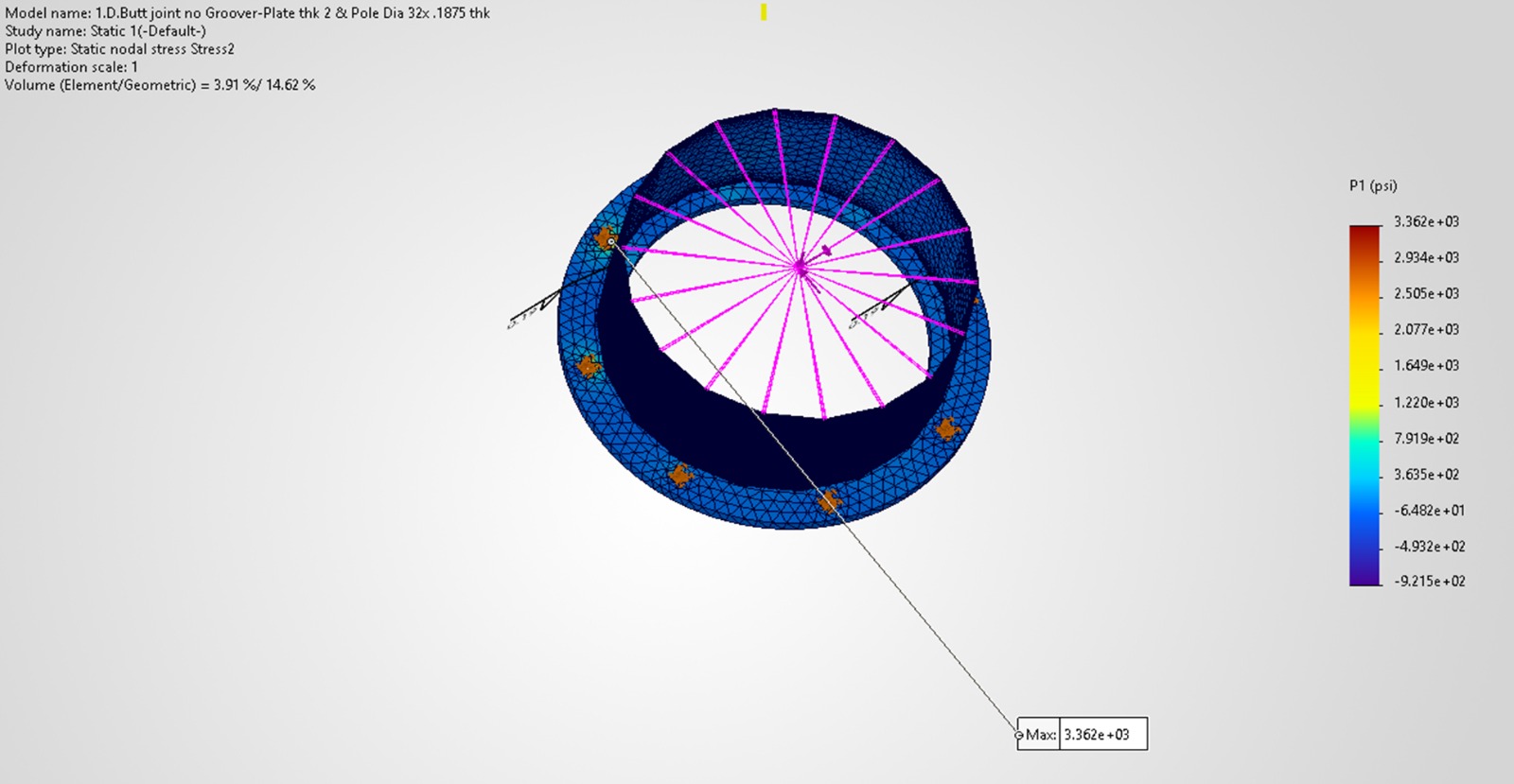Click the 'P1 (psi)' legend title
The width and height of the screenshot is (1514, 784).
click(1373, 185)
